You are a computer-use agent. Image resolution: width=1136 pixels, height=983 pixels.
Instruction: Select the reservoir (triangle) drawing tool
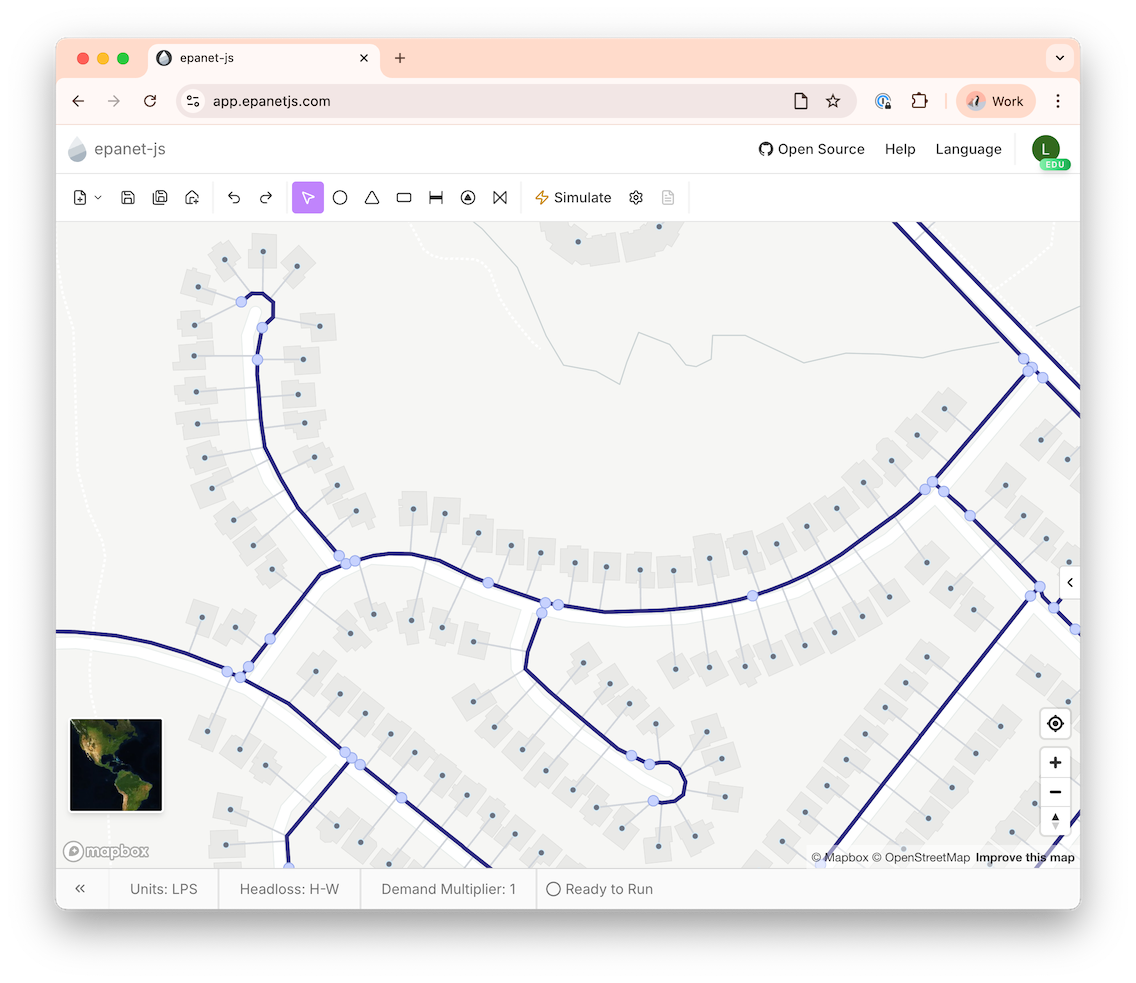(x=372, y=198)
